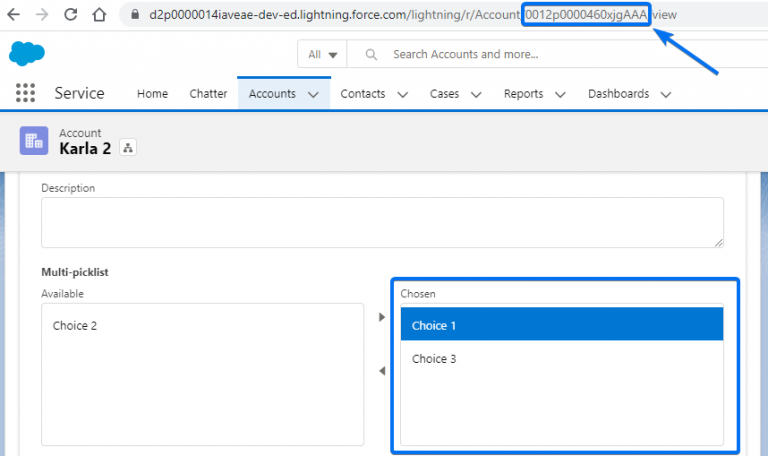Select Choice 1 in the Chosen list
Screen dimensions: 768x456
[x=562, y=324]
